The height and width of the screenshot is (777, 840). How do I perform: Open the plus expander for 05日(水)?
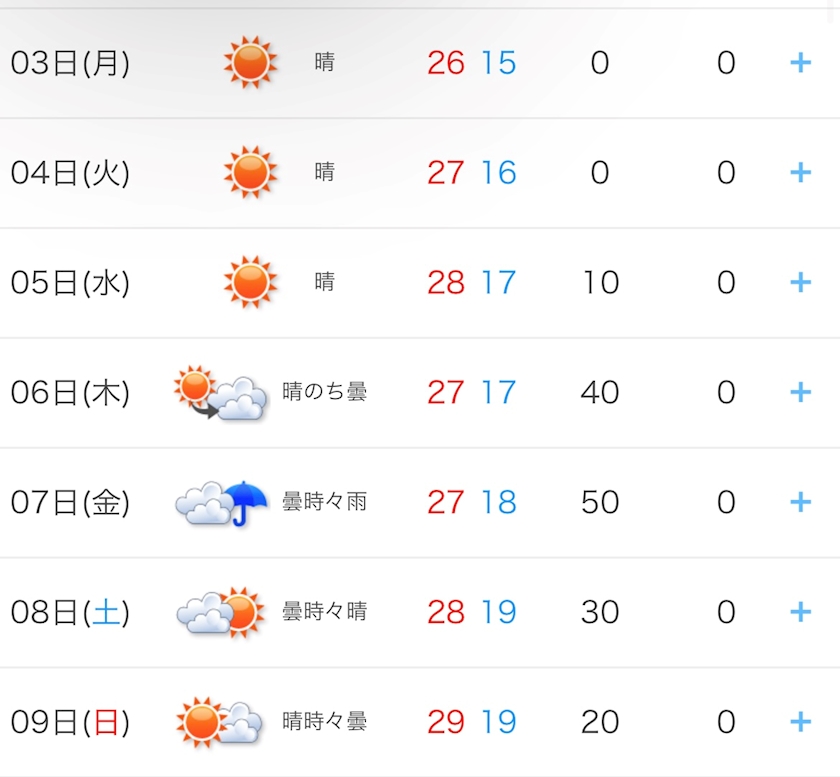tap(800, 282)
